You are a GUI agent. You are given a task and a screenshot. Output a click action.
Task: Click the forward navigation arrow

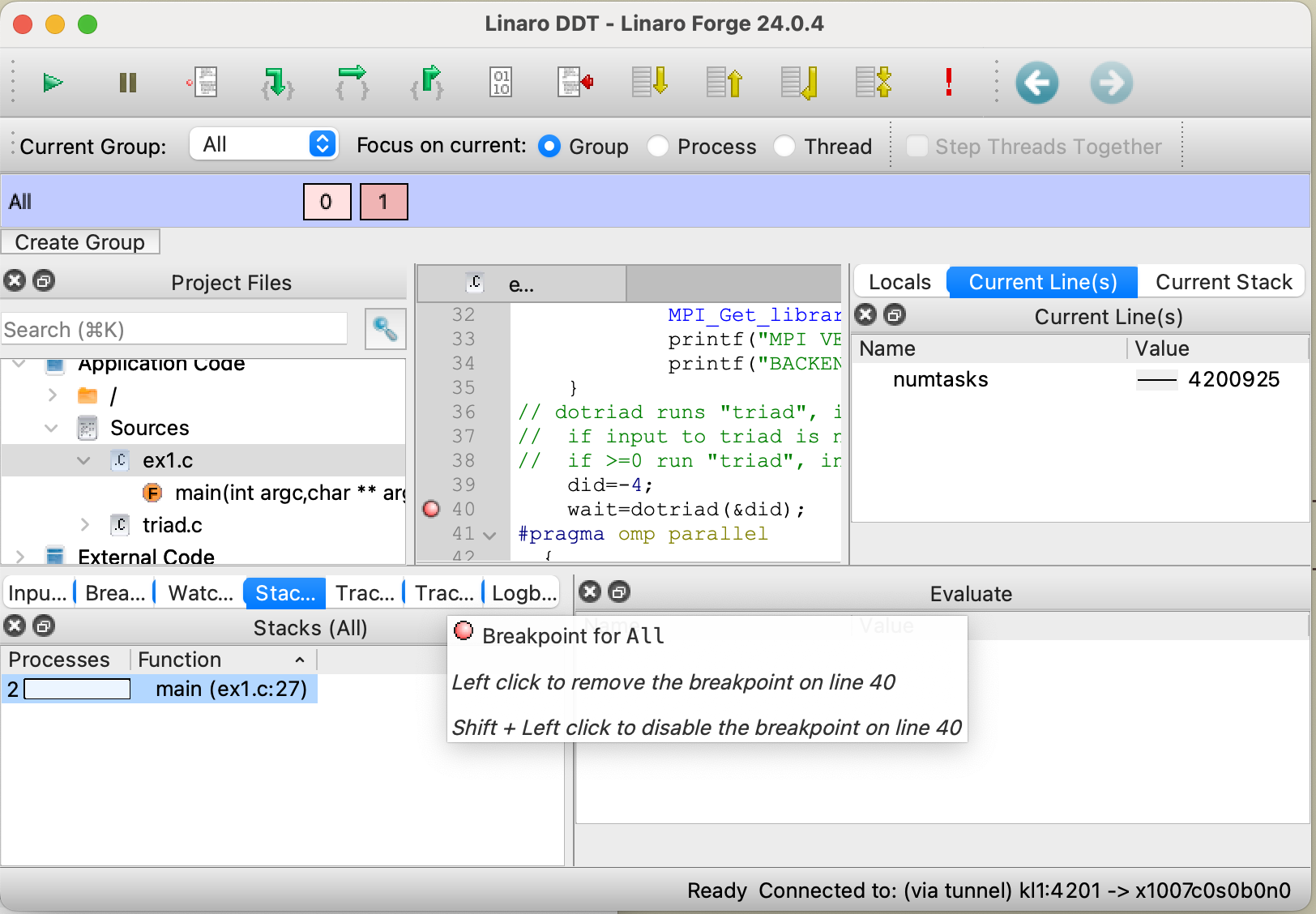coord(1111,82)
